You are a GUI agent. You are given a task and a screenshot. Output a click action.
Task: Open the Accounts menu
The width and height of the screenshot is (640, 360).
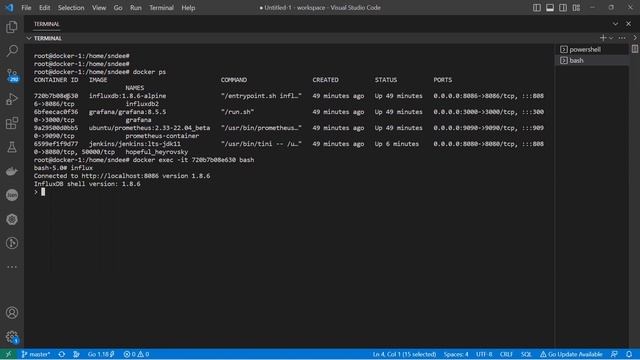click(12, 313)
